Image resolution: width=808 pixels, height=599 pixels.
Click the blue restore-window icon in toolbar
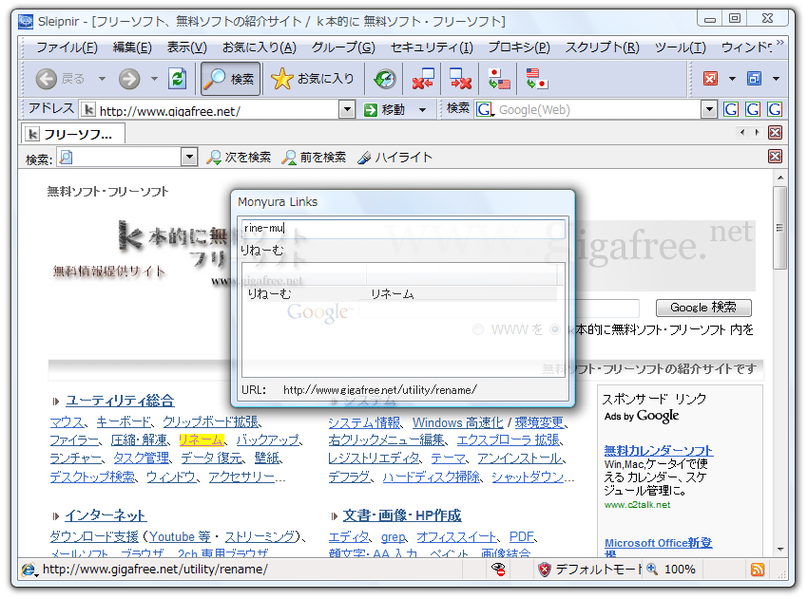coord(754,79)
